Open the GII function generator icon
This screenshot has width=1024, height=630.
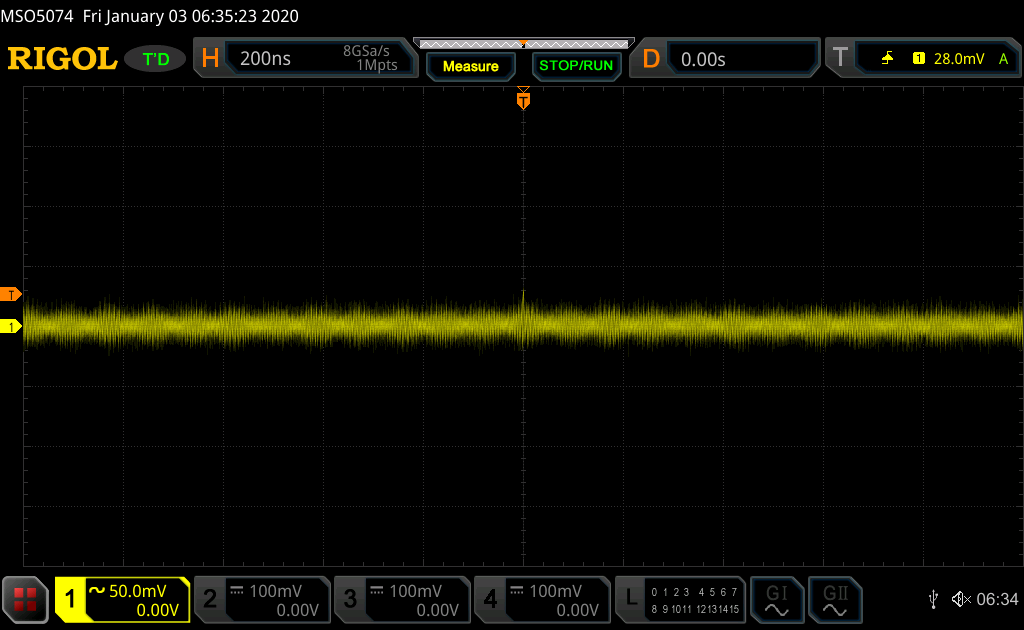(x=835, y=599)
